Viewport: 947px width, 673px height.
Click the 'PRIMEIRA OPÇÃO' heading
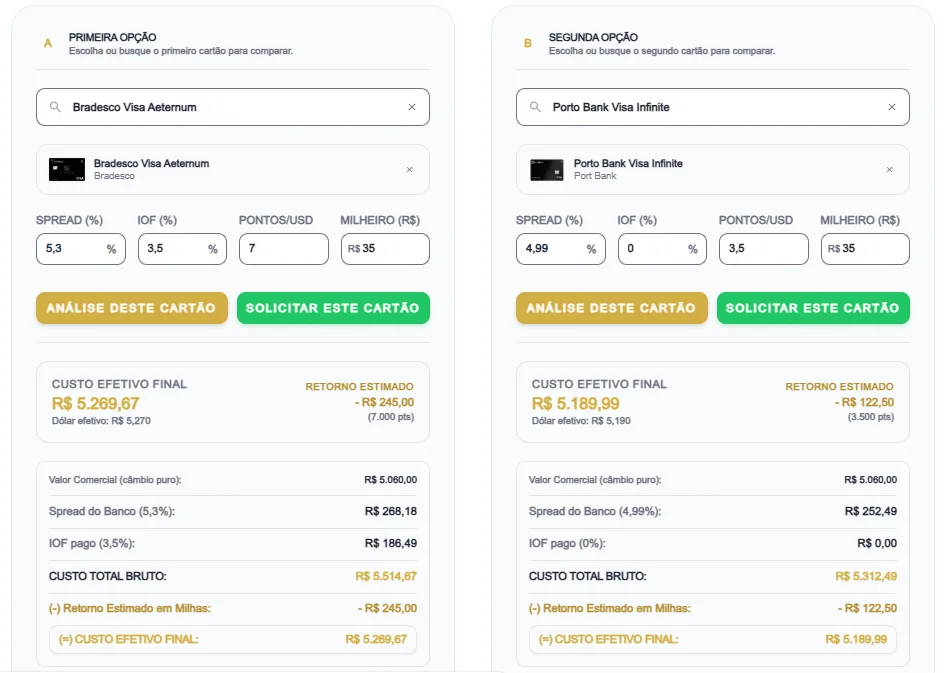(112, 37)
